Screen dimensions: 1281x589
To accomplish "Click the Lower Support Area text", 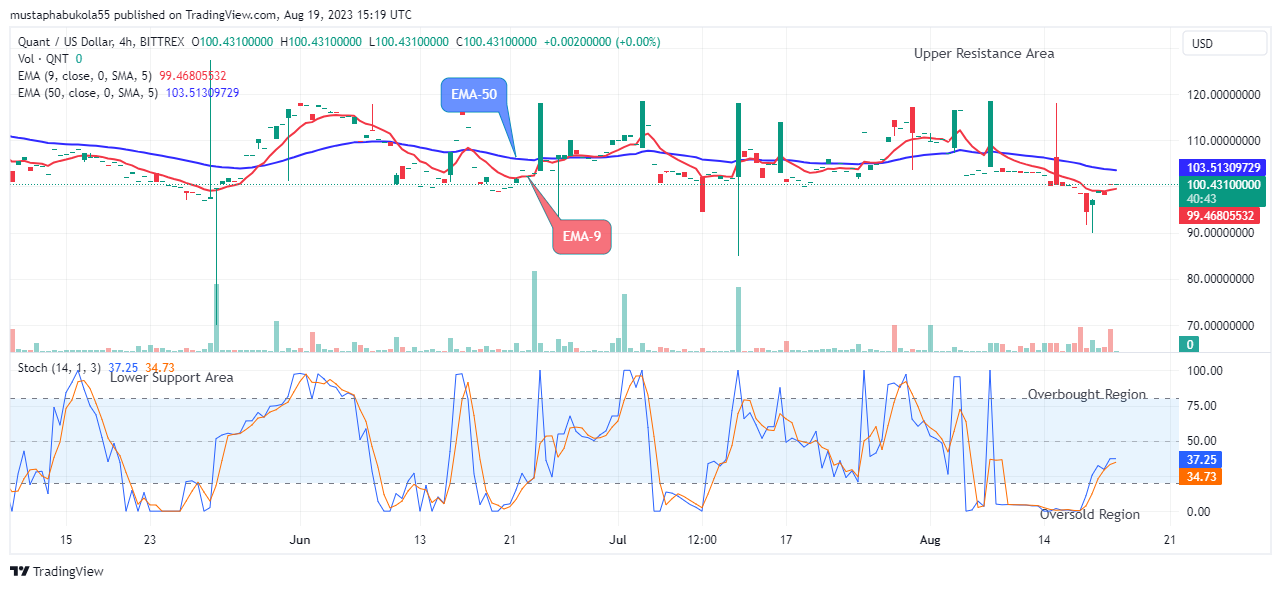I will click(x=171, y=377).
